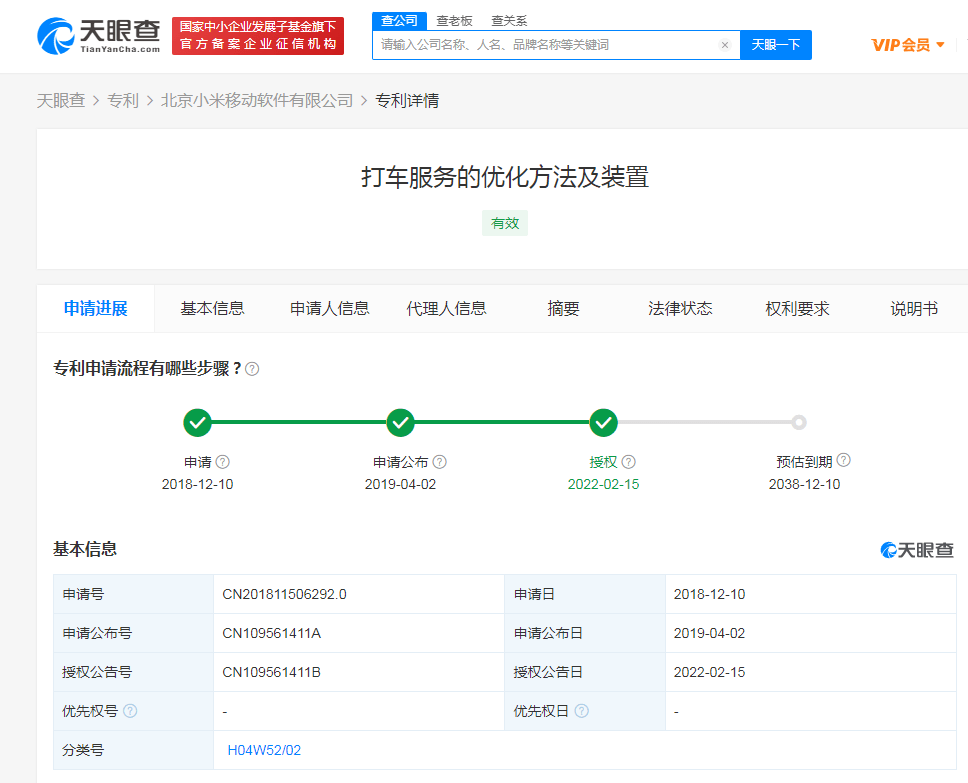
Task: Clear search box with the x icon
Action: (x=725, y=45)
